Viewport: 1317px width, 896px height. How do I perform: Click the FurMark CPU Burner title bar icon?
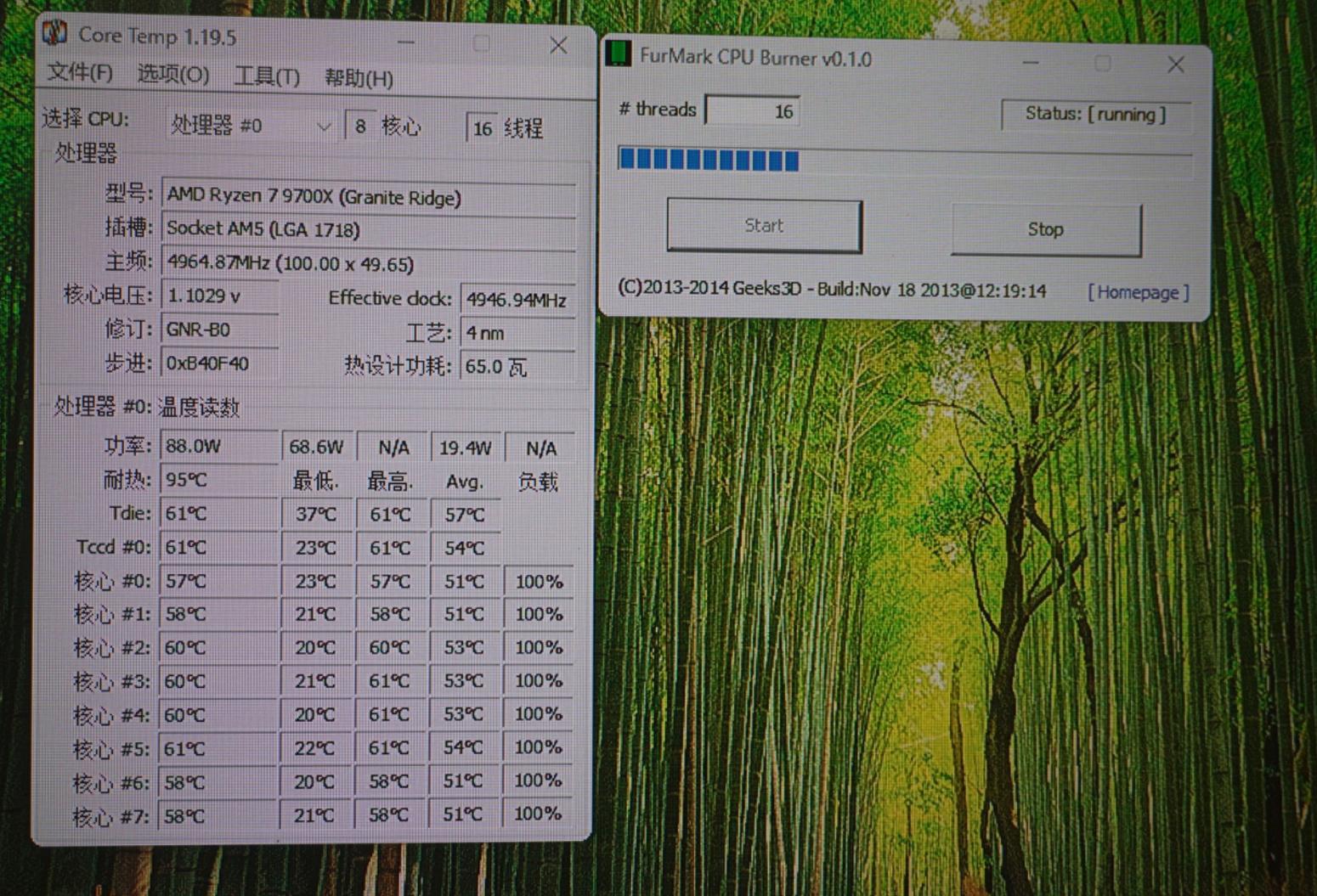coord(617,56)
